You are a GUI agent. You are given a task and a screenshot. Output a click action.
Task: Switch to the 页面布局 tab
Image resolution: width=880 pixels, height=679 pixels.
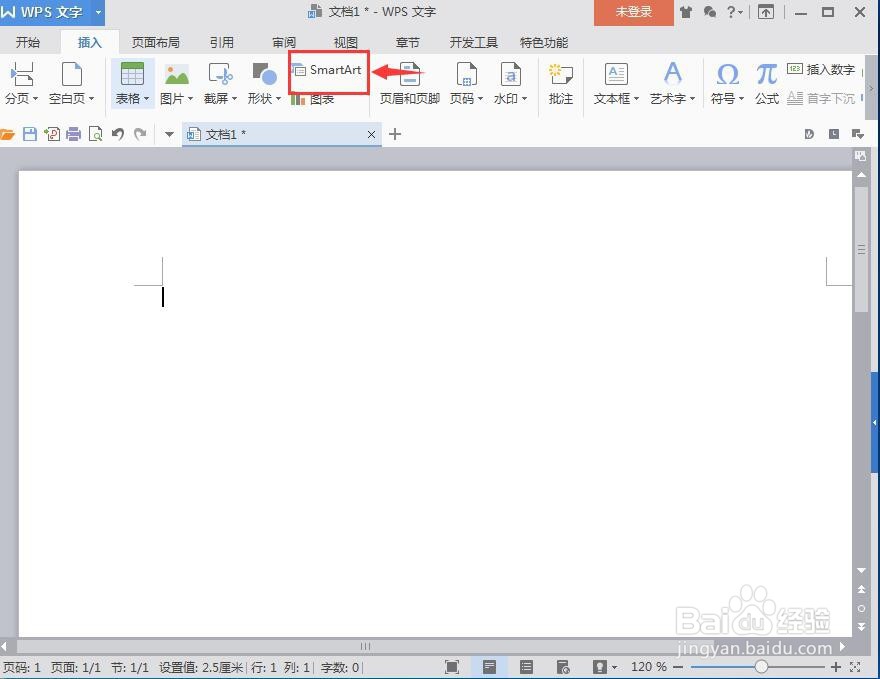(x=155, y=43)
